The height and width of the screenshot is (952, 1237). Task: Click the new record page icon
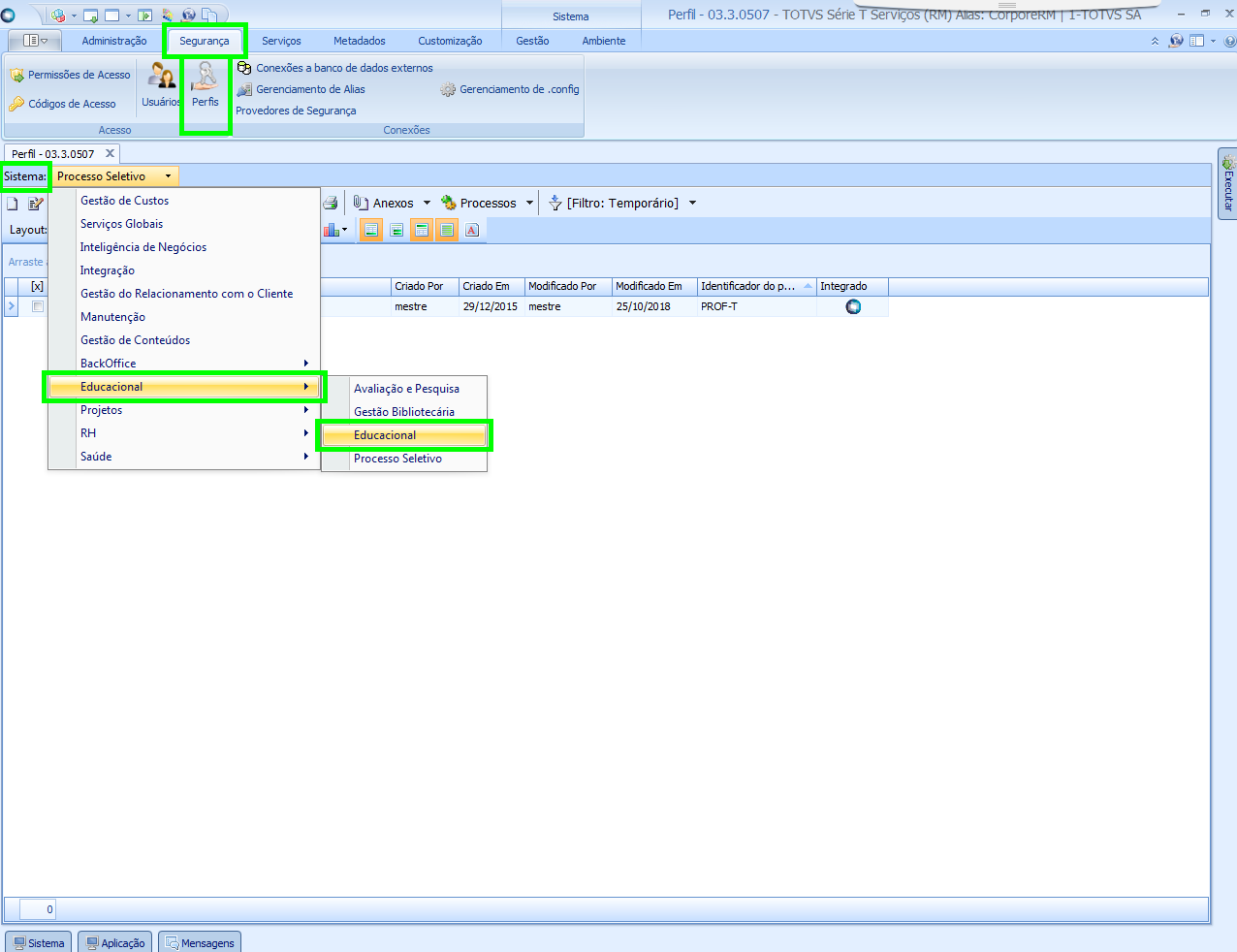[13, 204]
